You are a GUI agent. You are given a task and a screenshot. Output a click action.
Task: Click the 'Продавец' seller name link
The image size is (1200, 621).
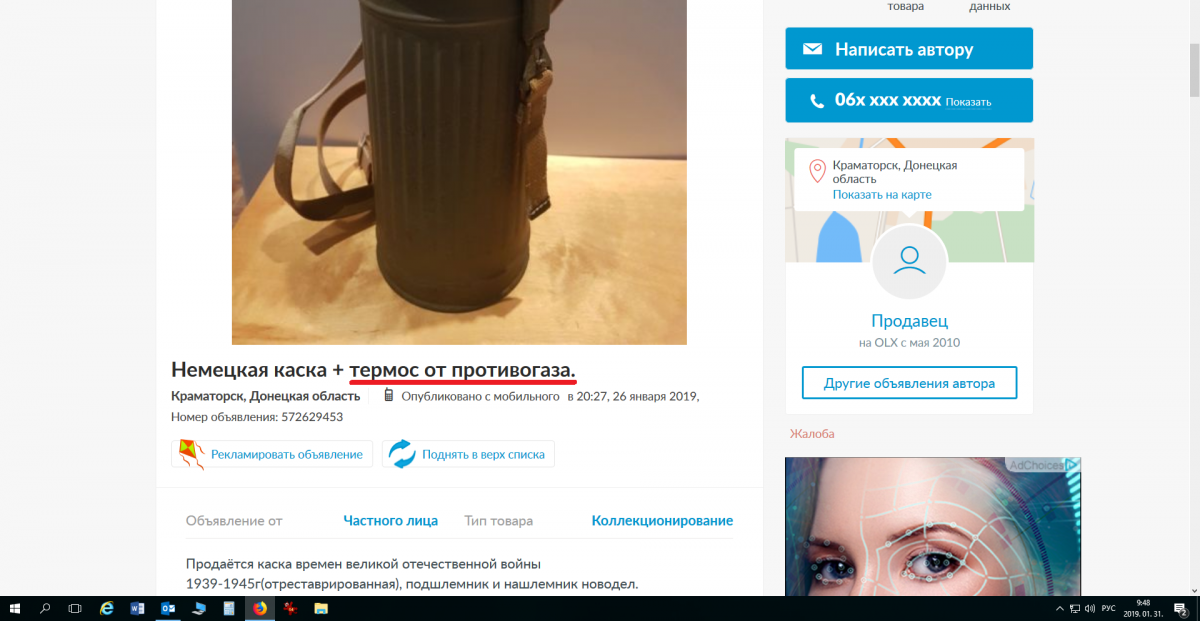pos(909,321)
